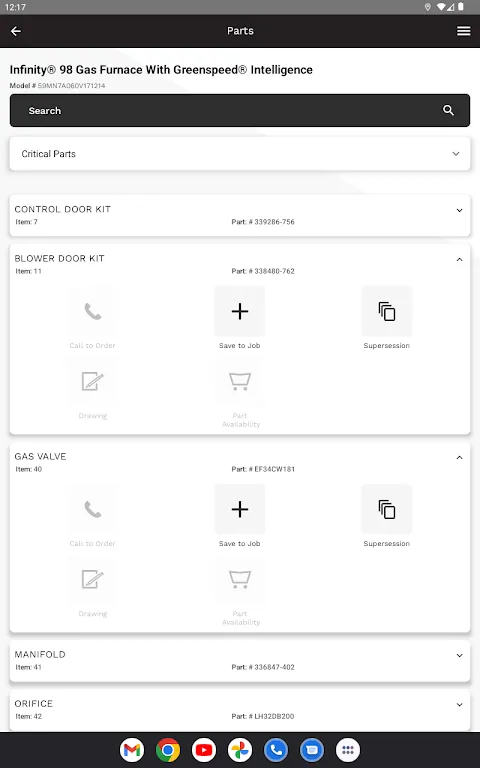Open the Critical Parts dropdown
The width and height of the screenshot is (480, 768).
(240, 154)
